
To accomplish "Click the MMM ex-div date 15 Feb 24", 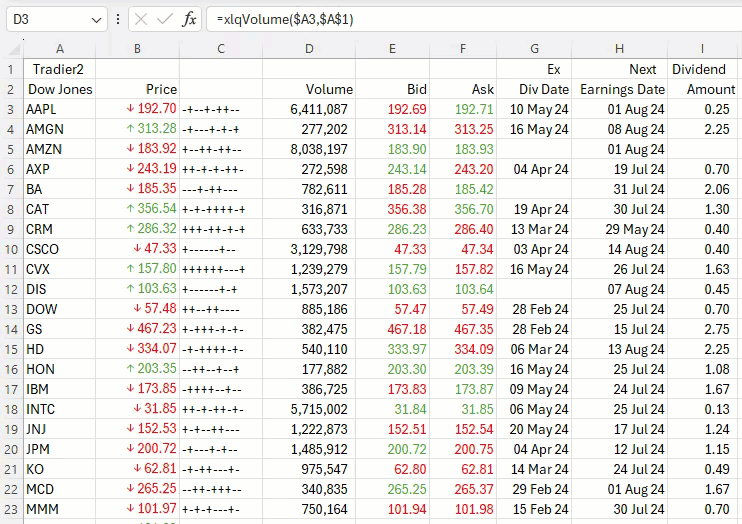I will (534, 509).
